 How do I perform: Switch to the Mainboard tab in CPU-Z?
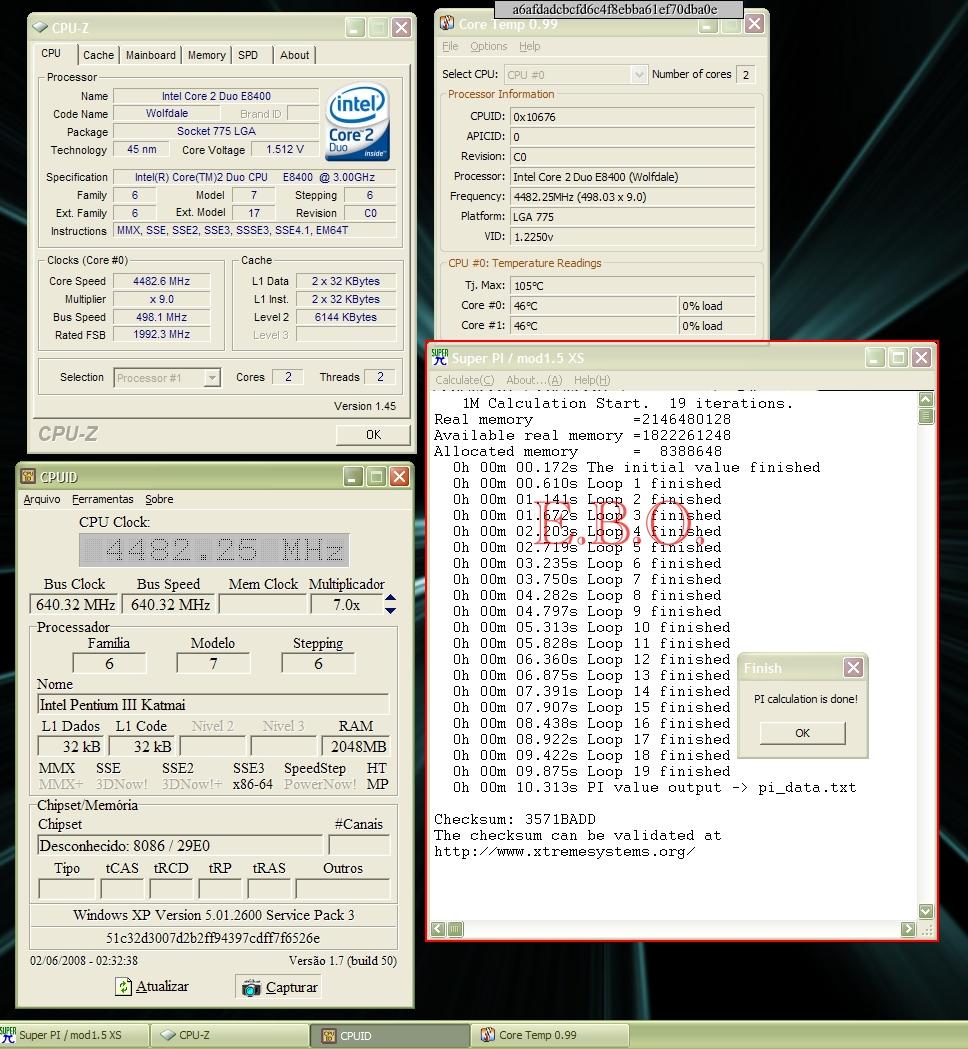pos(151,55)
